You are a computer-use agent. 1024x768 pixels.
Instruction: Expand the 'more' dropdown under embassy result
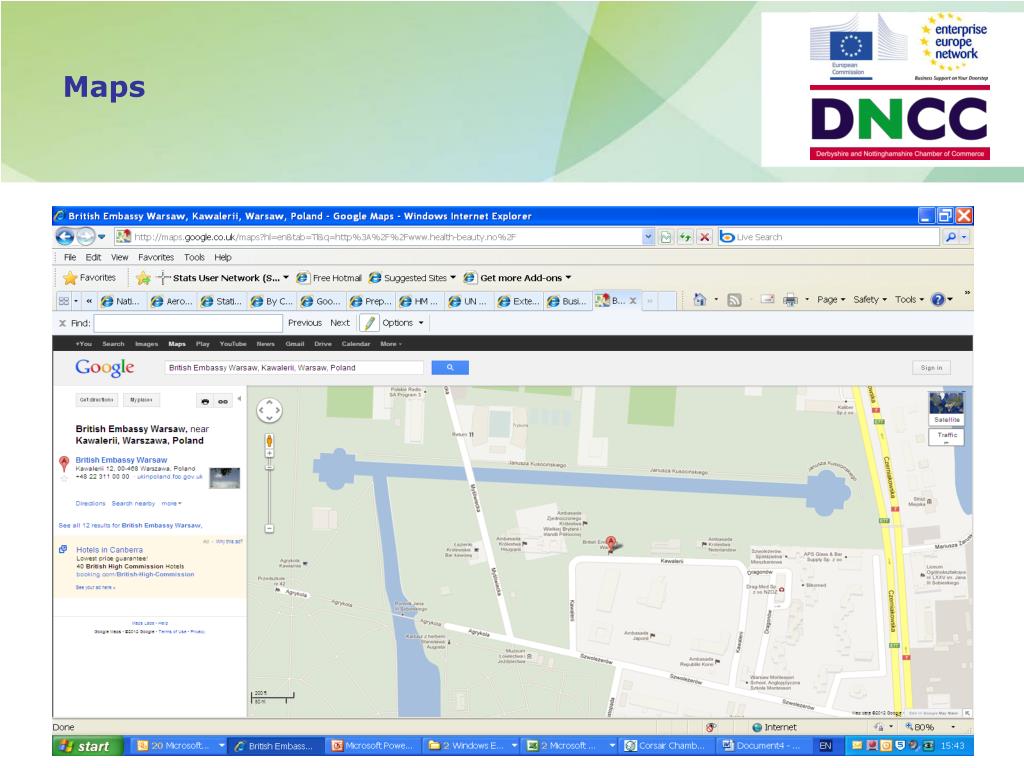(x=171, y=504)
